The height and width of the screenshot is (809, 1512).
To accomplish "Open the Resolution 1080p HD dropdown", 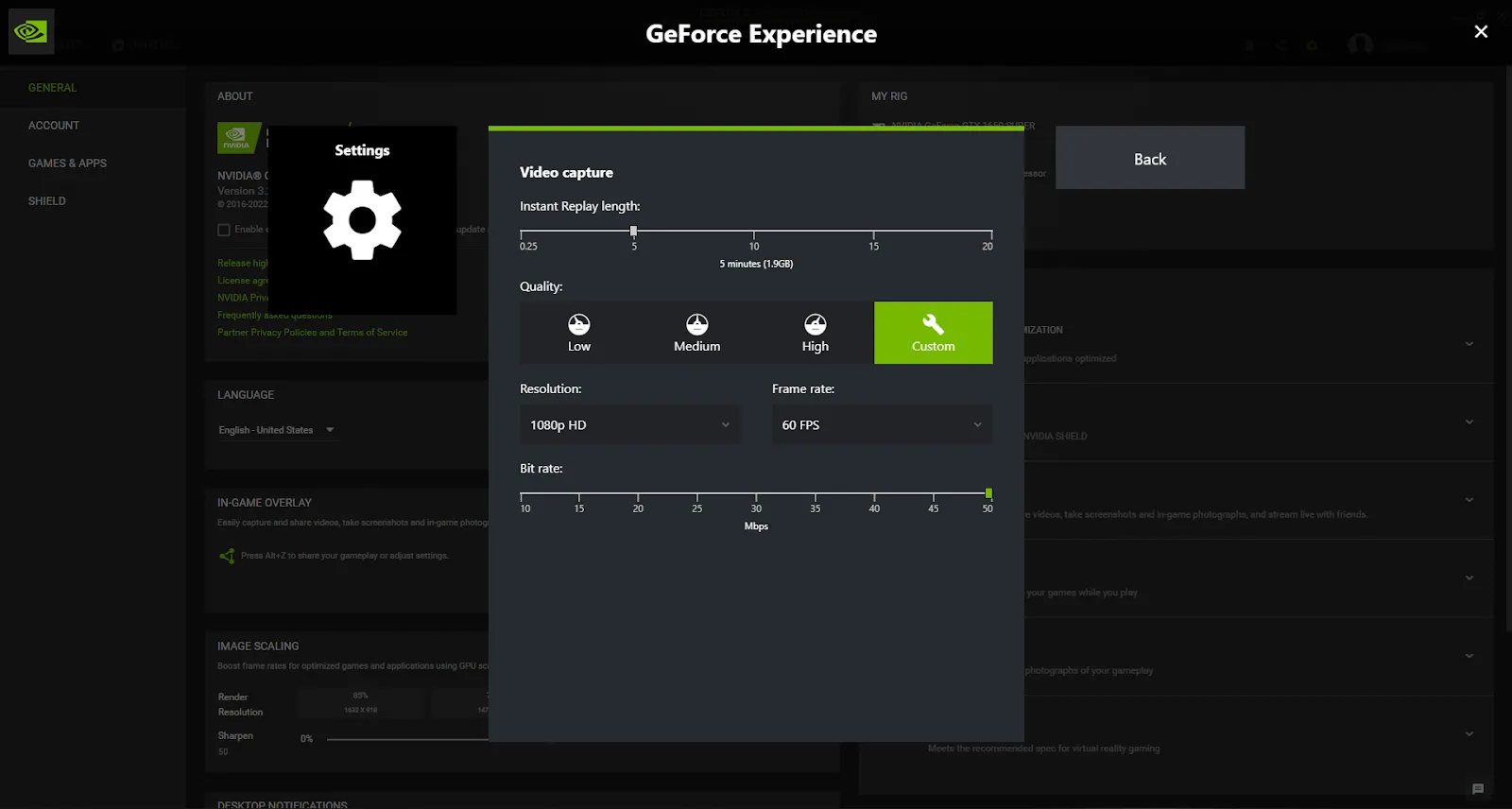I will (630, 425).
